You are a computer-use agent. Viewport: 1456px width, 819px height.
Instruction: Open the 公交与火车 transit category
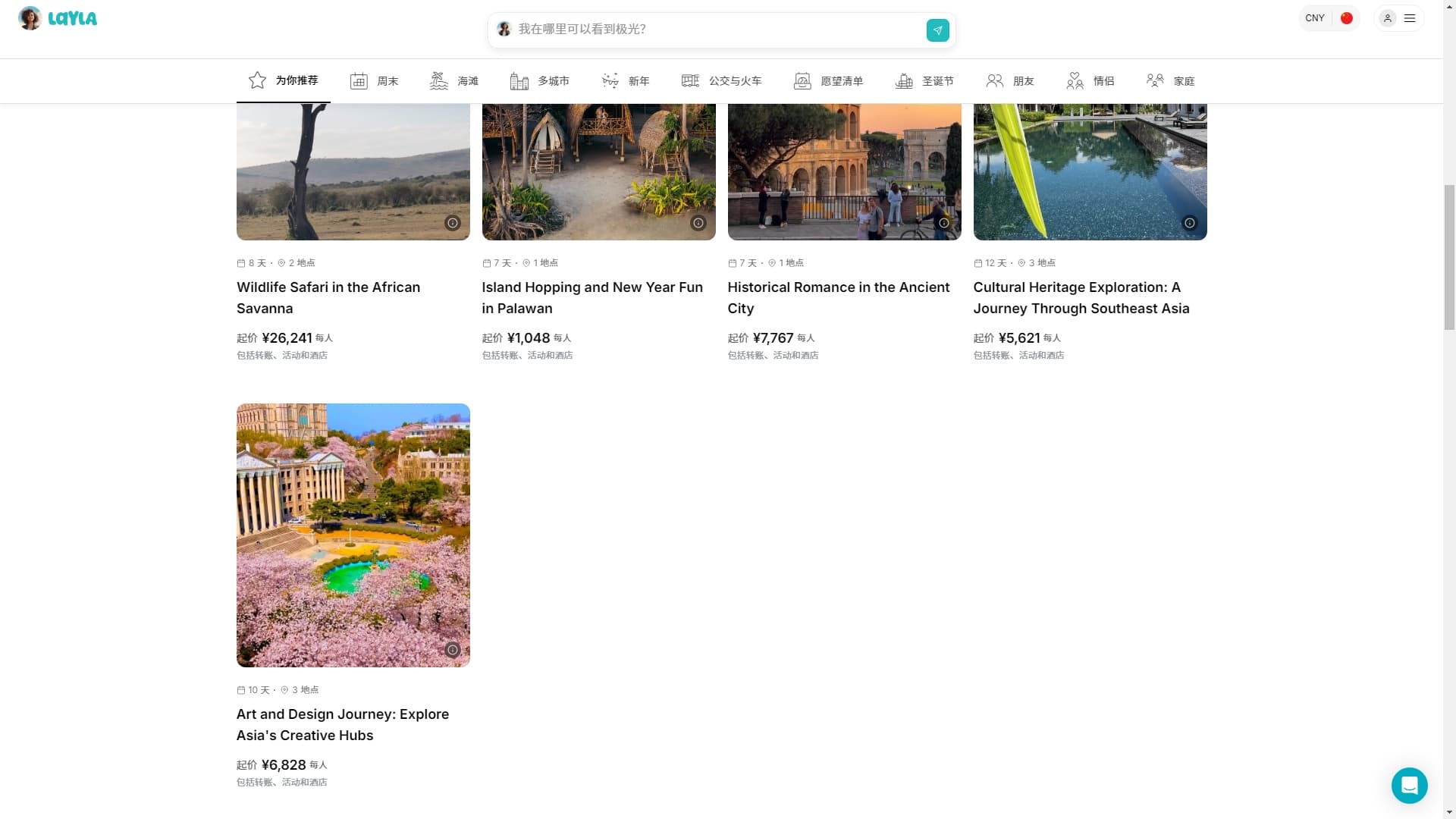[721, 81]
